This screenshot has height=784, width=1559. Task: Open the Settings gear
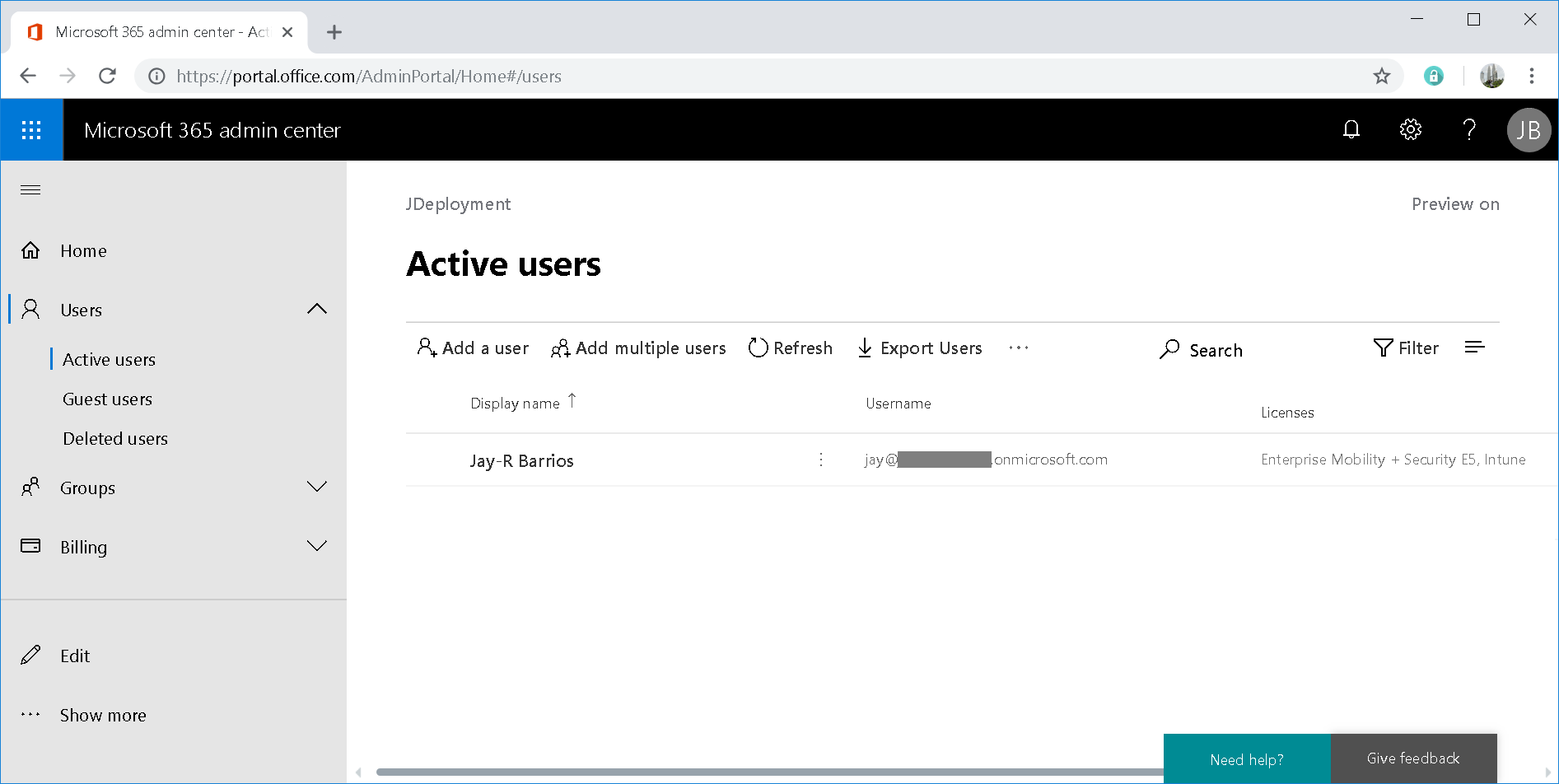[1410, 129]
